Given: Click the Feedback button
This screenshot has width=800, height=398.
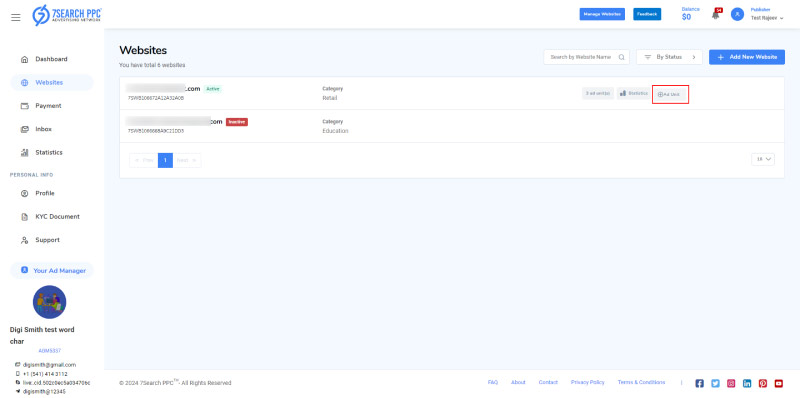Looking at the screenshot, I should click(647, 14).
